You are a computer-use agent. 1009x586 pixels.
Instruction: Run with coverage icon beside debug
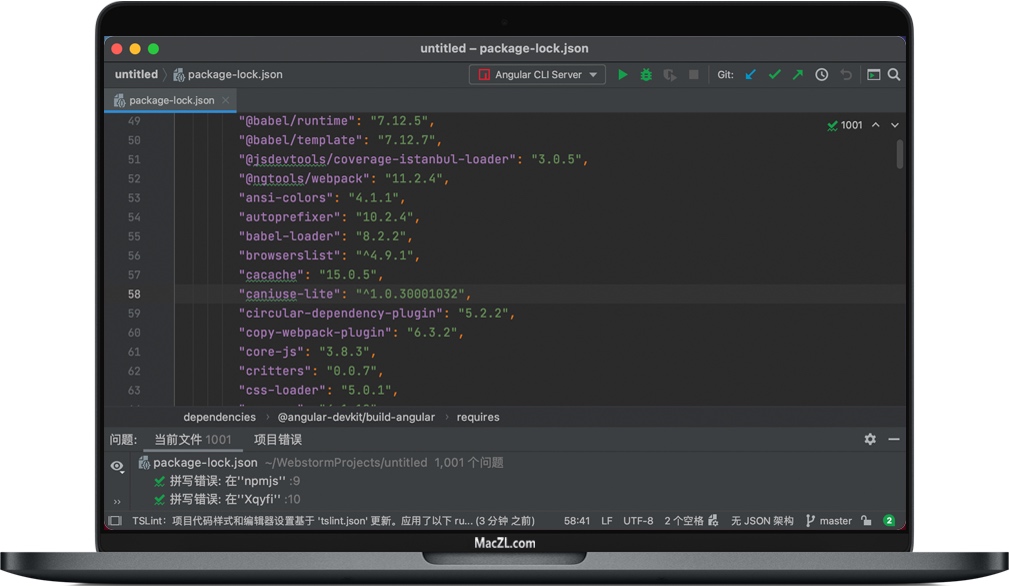[x=670, y=74]
